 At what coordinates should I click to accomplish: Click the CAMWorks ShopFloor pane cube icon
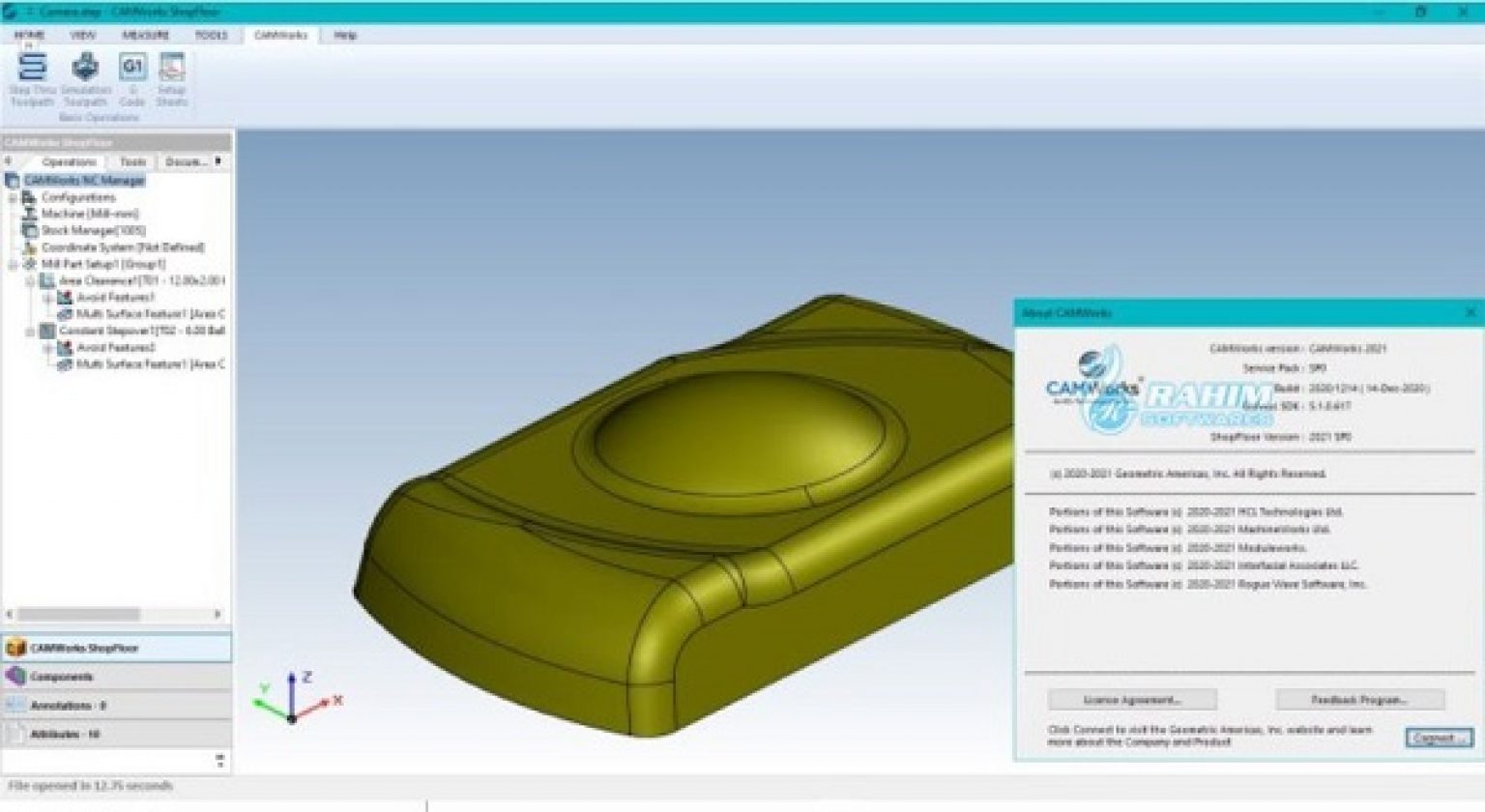(x=15, y=648)
